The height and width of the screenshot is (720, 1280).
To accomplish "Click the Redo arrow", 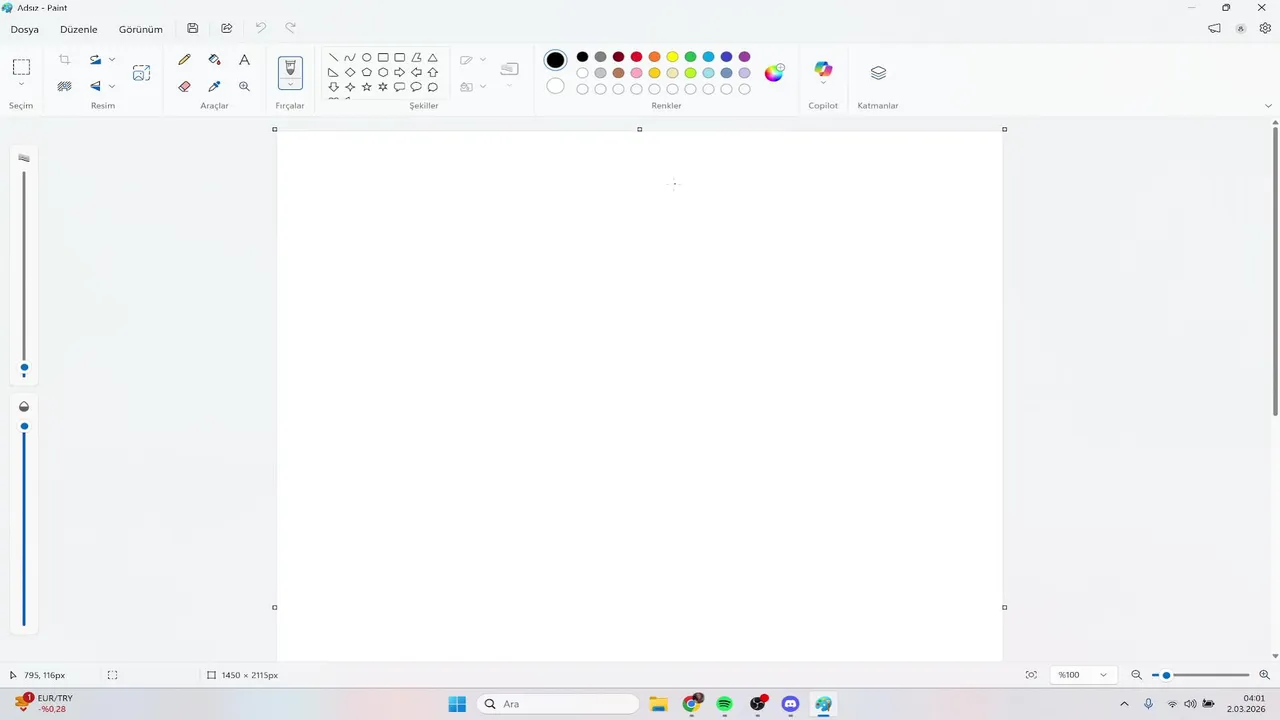I will point(291,28).
